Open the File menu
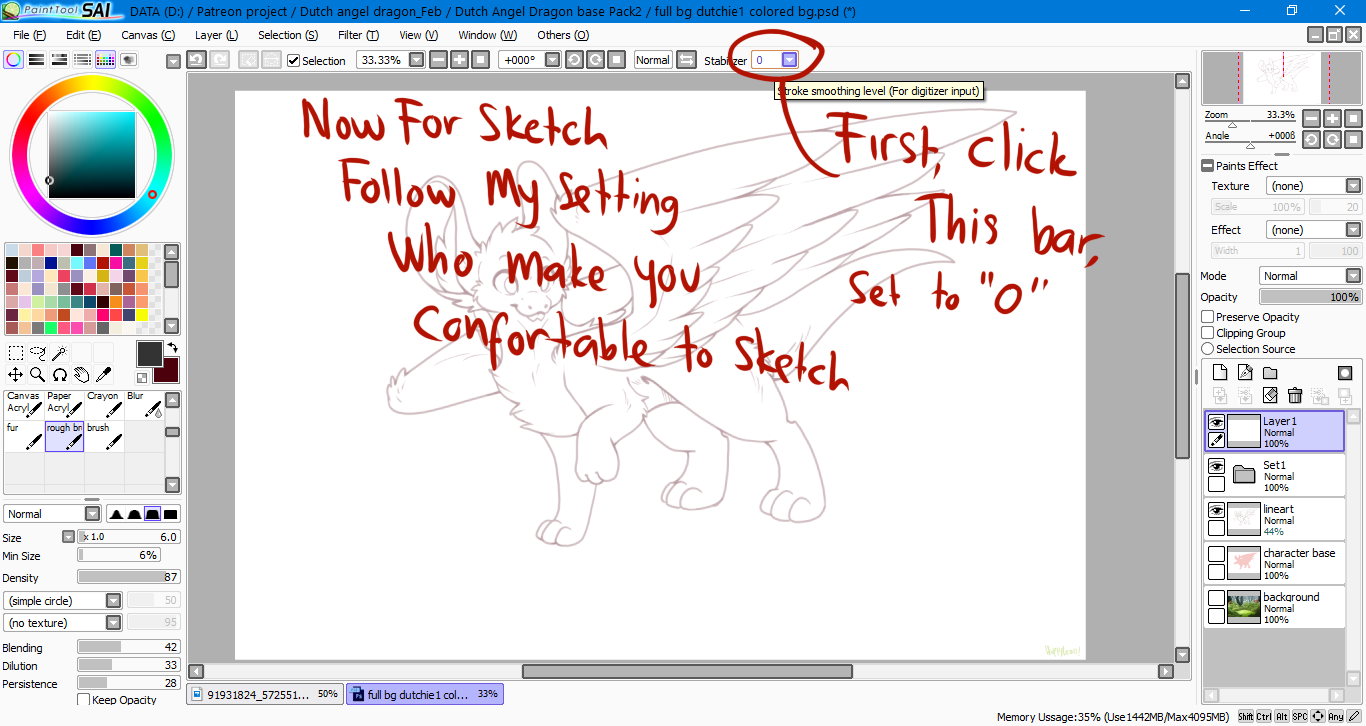 click(x=29, y=35)
